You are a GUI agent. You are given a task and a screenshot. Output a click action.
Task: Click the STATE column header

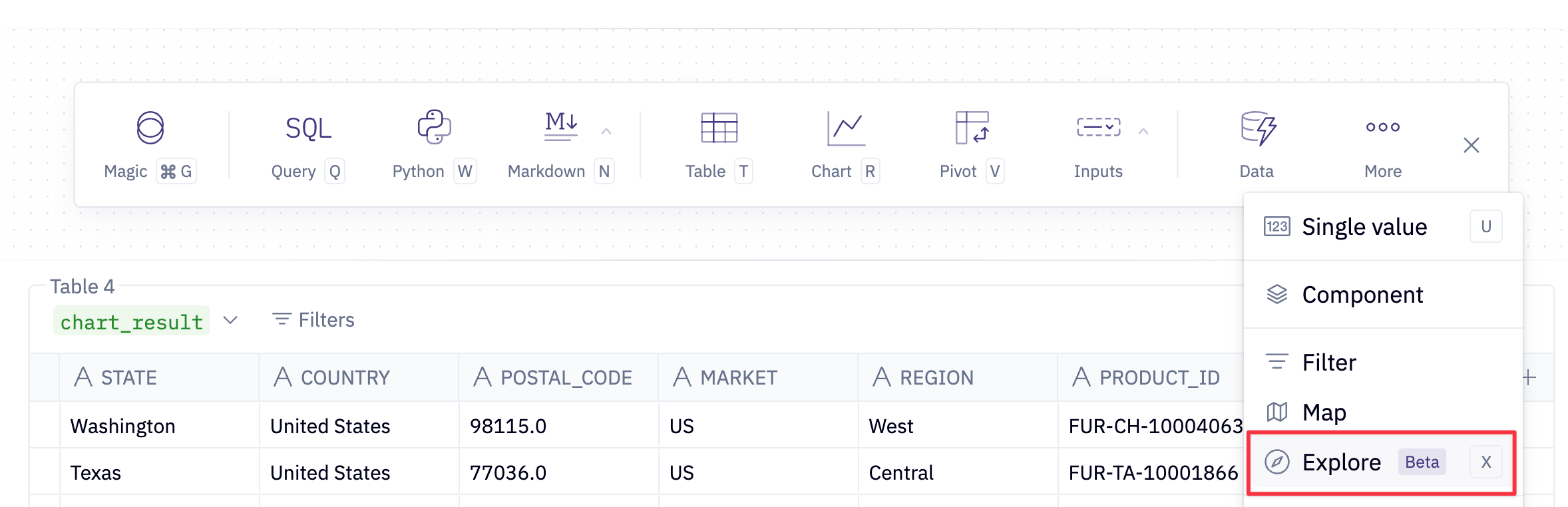coord(128,378)
